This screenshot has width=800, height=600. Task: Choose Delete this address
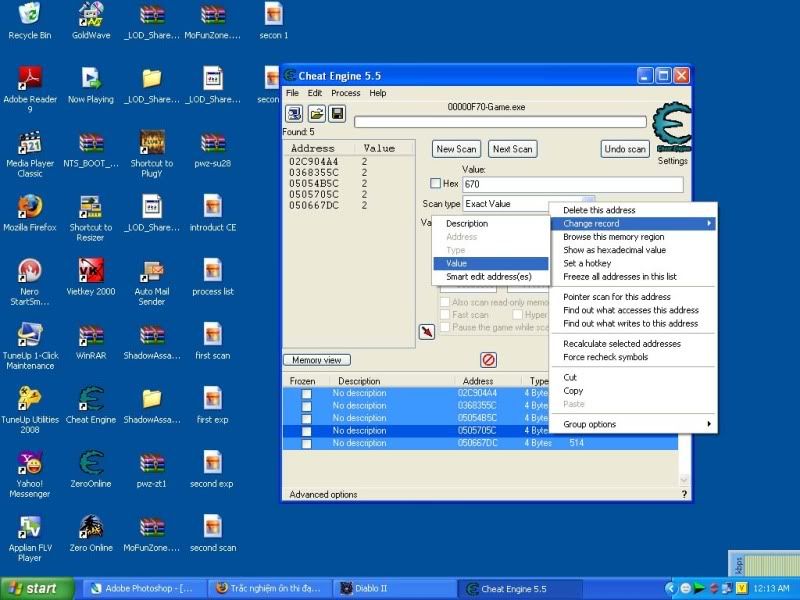pos(633,210)
